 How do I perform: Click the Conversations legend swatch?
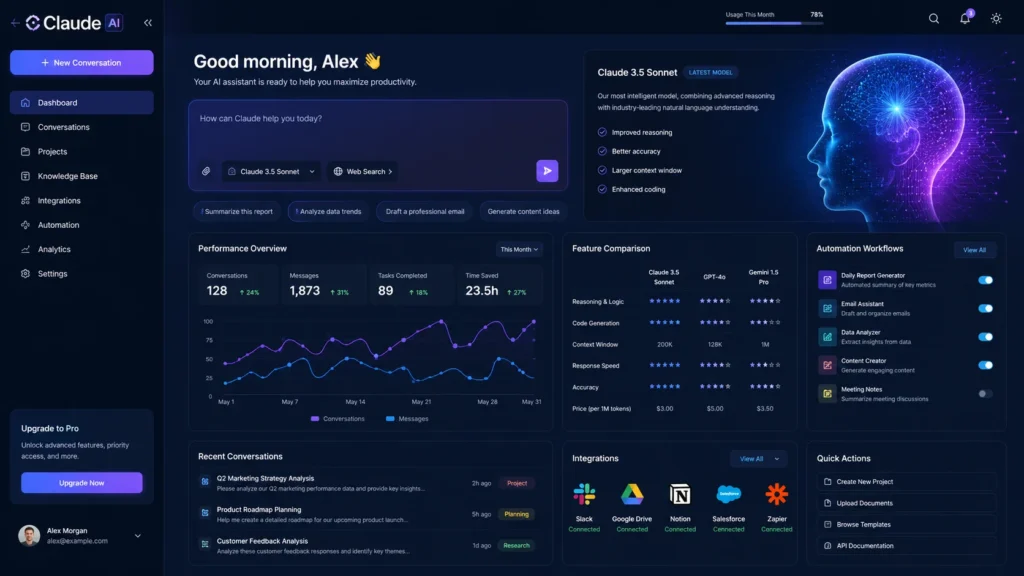(x=315, y=419)
